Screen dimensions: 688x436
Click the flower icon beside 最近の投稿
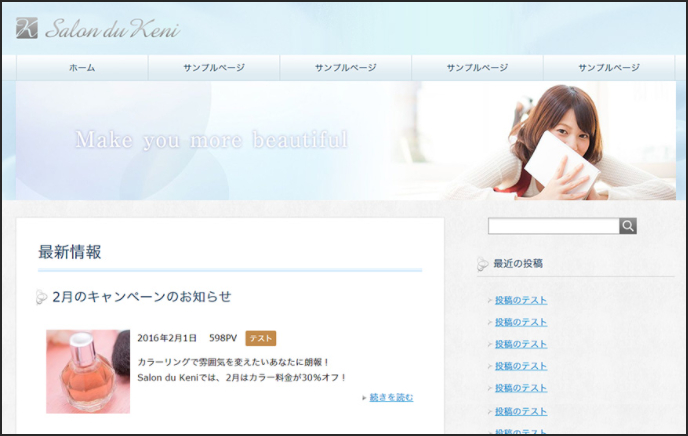click(482, 264)
